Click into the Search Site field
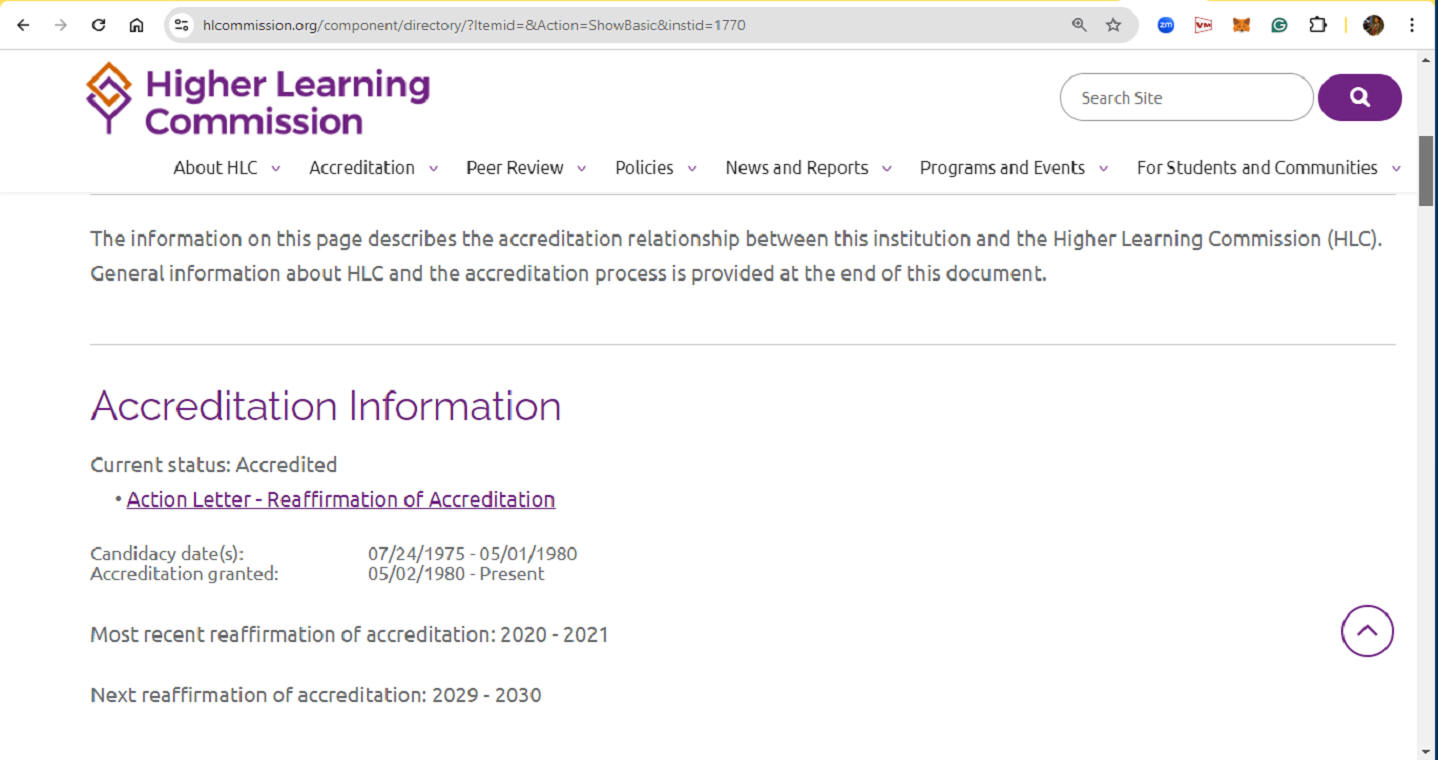This screenshot has height=760, width=1438. 1185,98
